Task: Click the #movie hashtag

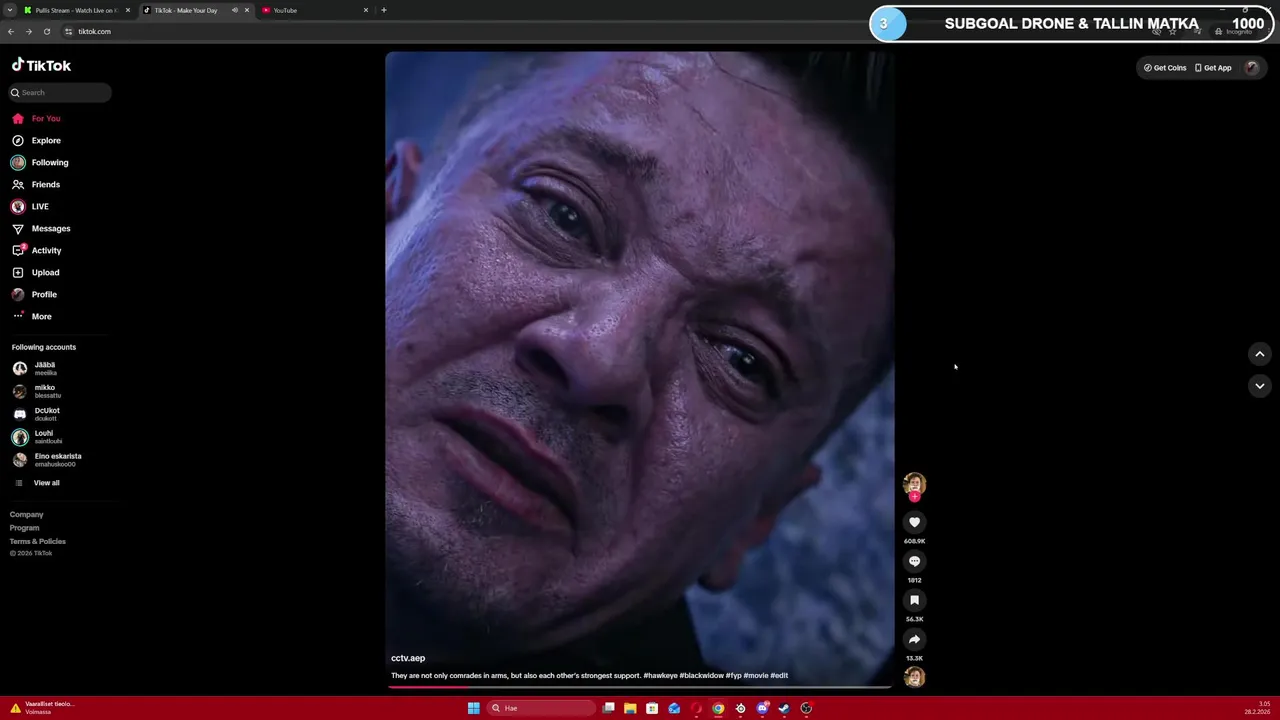Action: [x=756, y=676]
